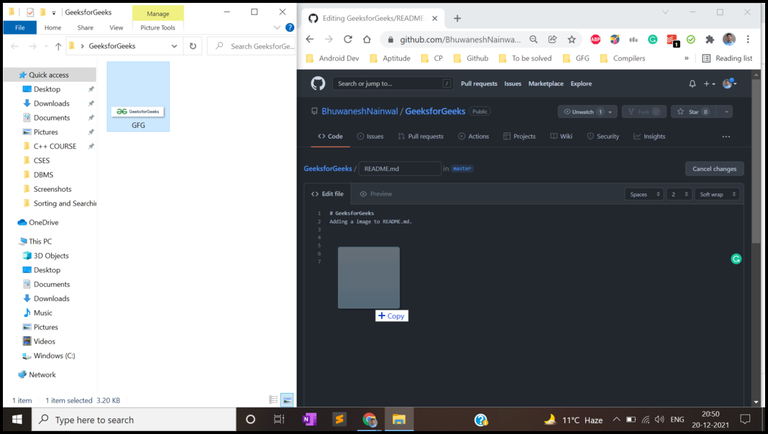
Task: Click Chrome profile avatar
Action: click(x=729, y=39)
